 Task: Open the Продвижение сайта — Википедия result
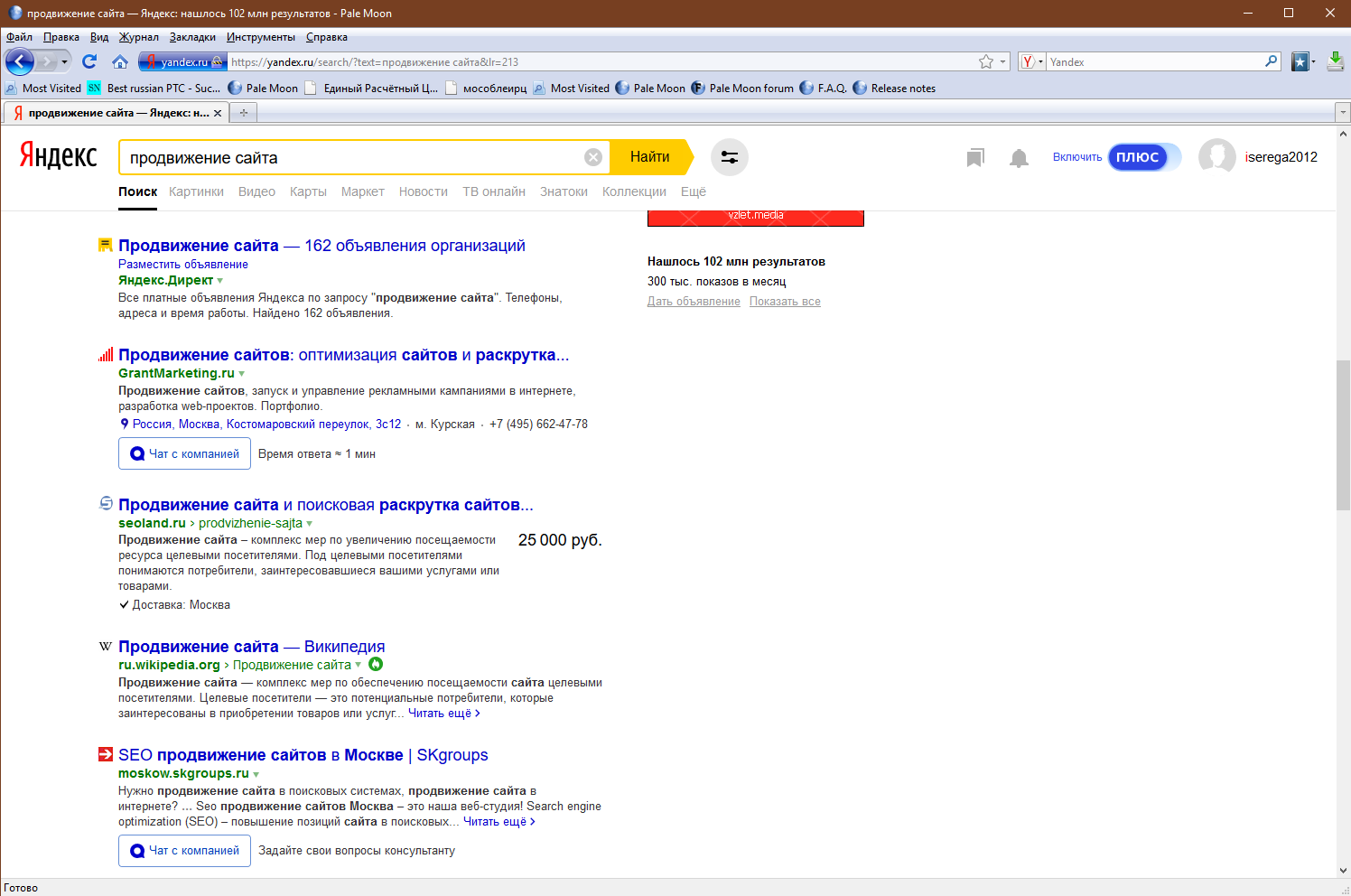252,647
